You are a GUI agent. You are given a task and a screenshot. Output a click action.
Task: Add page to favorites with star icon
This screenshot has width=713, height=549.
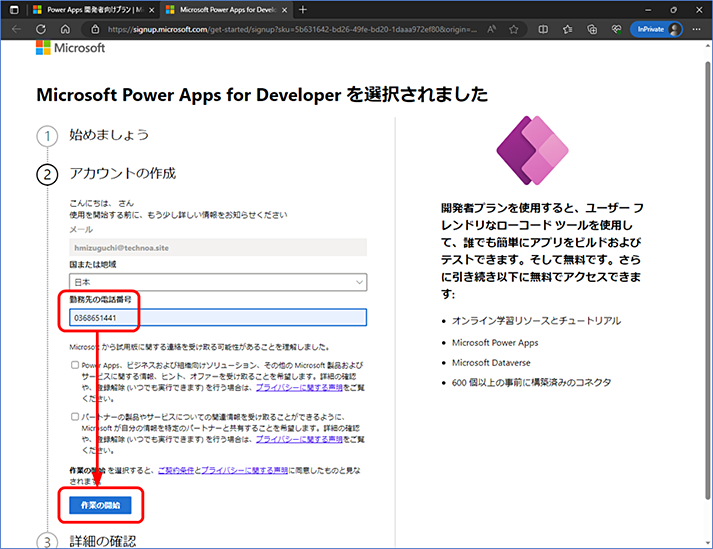(x=514, y=29)
